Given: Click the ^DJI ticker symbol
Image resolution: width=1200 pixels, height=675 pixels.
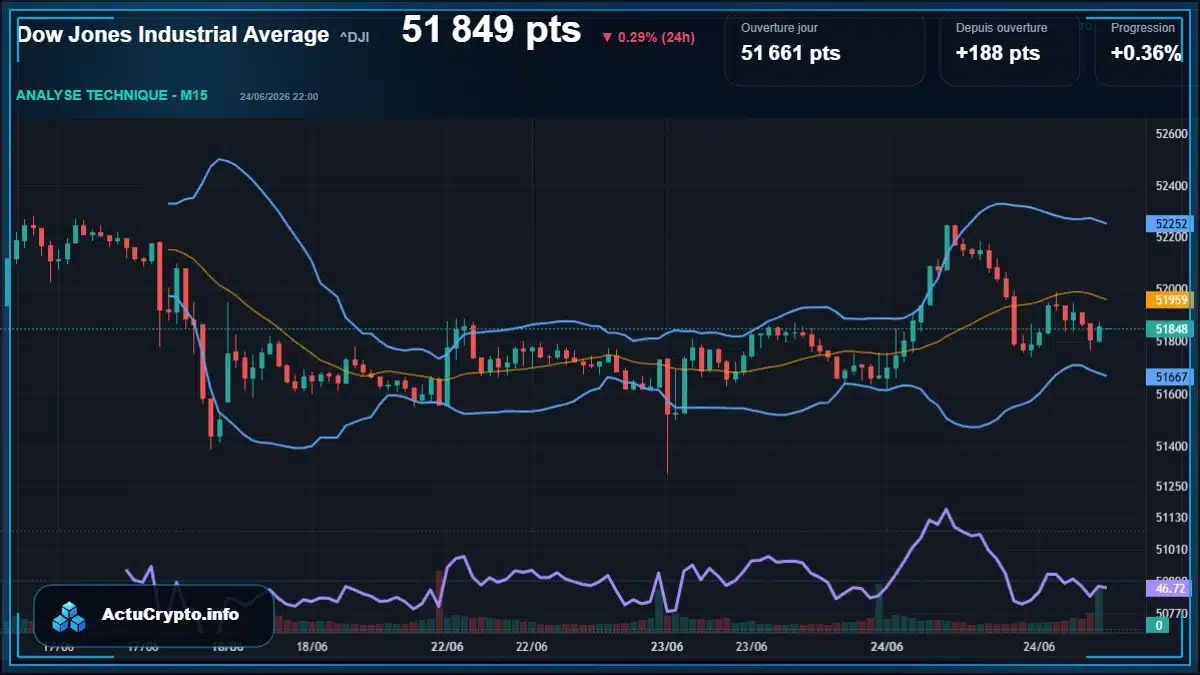Looking at the screenshot, I should pos(354,37).
